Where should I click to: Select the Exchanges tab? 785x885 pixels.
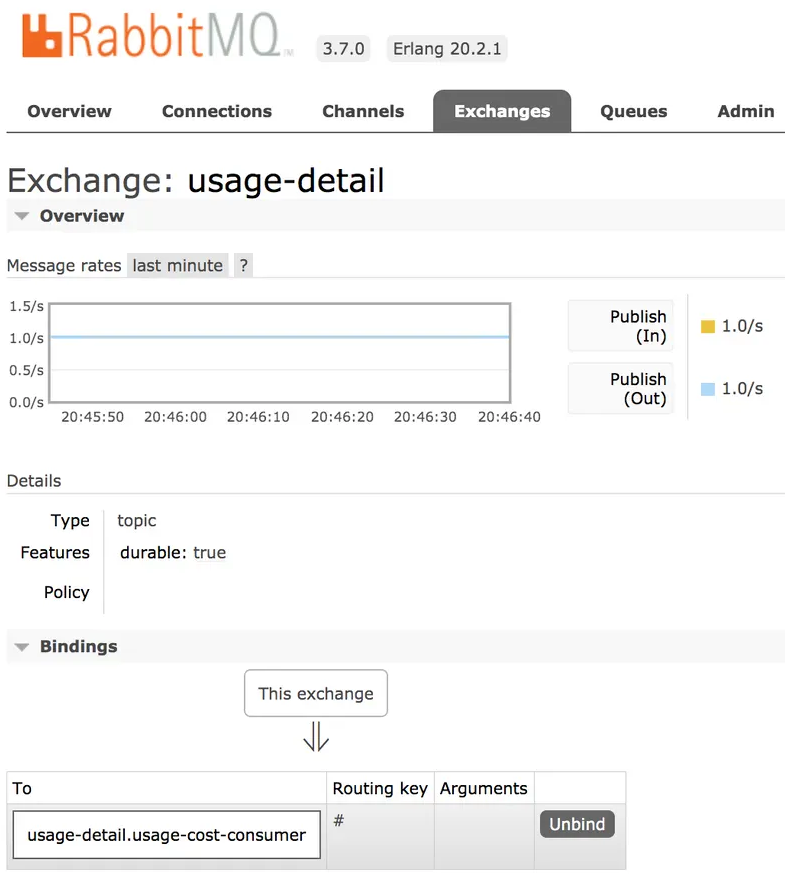click(x=502, y=111)
